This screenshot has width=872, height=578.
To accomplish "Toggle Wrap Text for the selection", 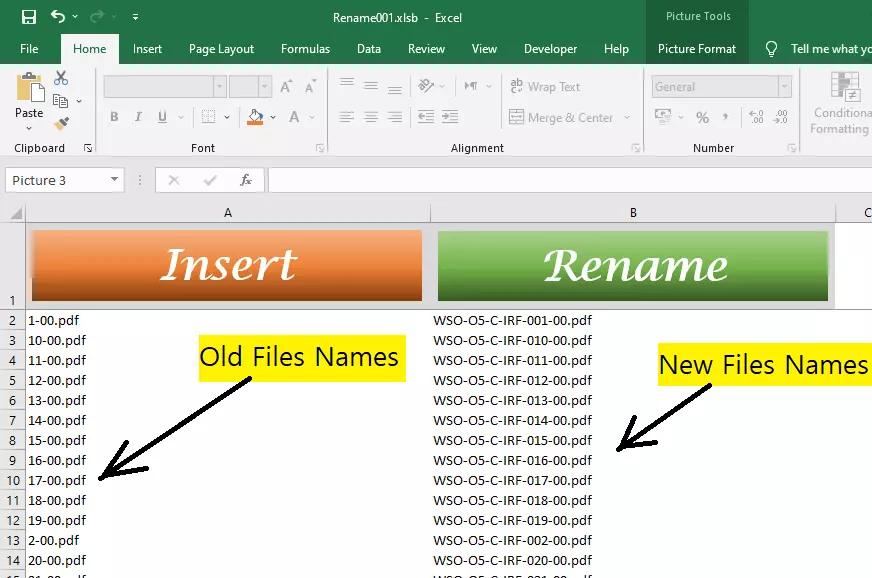I will pos(548,86).
